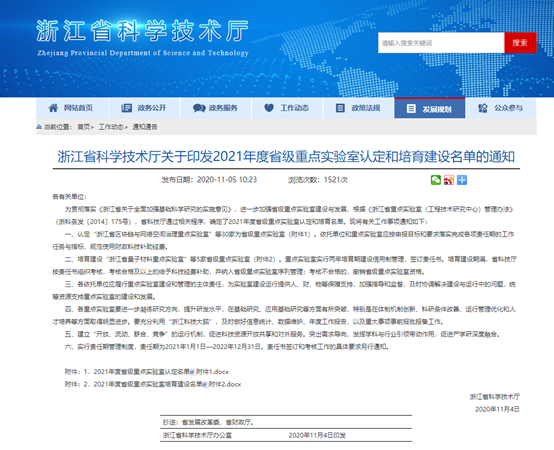Click the salutation 各有关单位
Screen dimensions: 554x450
pos(69,197)
